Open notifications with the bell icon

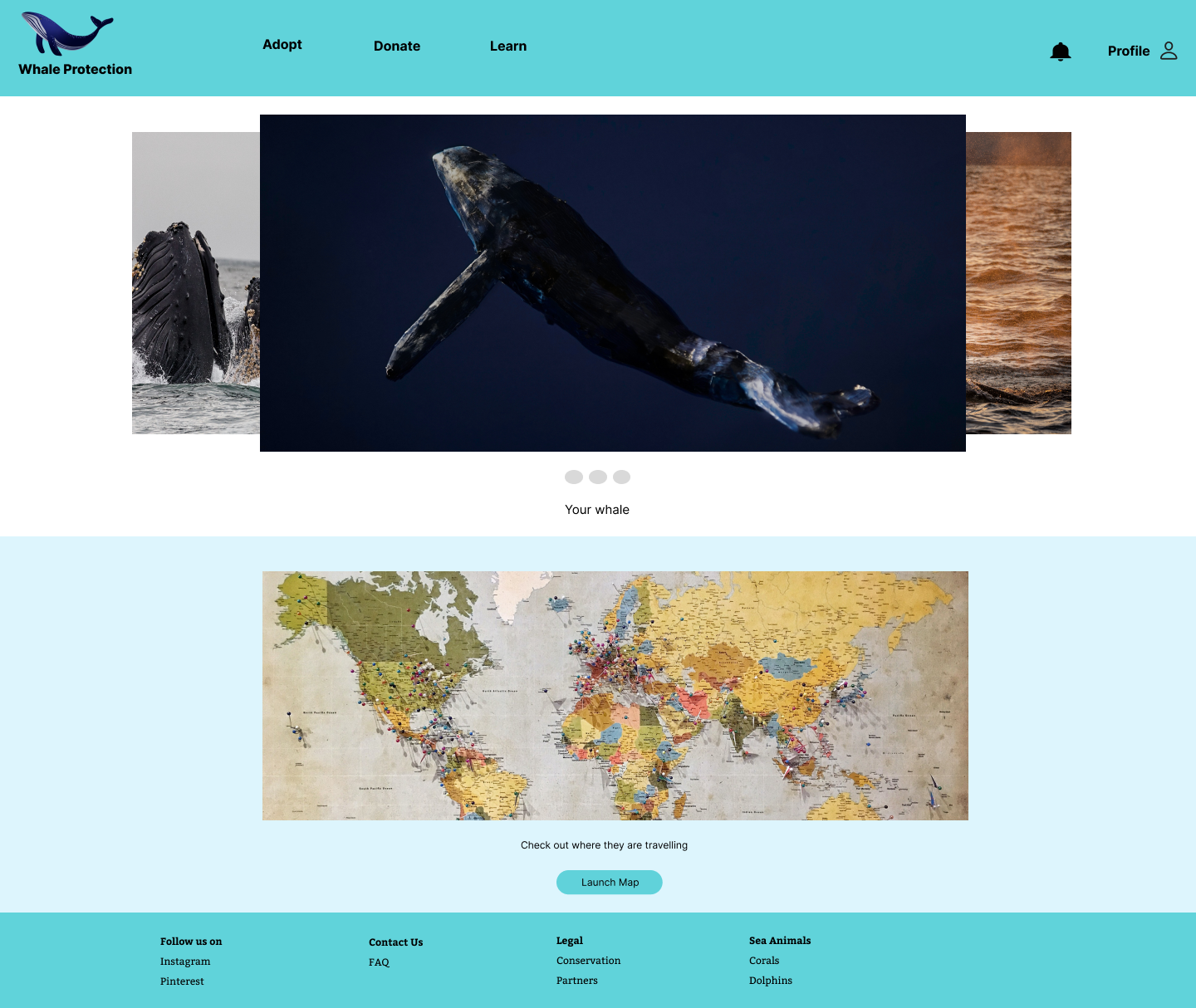(x=1061, y=51)
